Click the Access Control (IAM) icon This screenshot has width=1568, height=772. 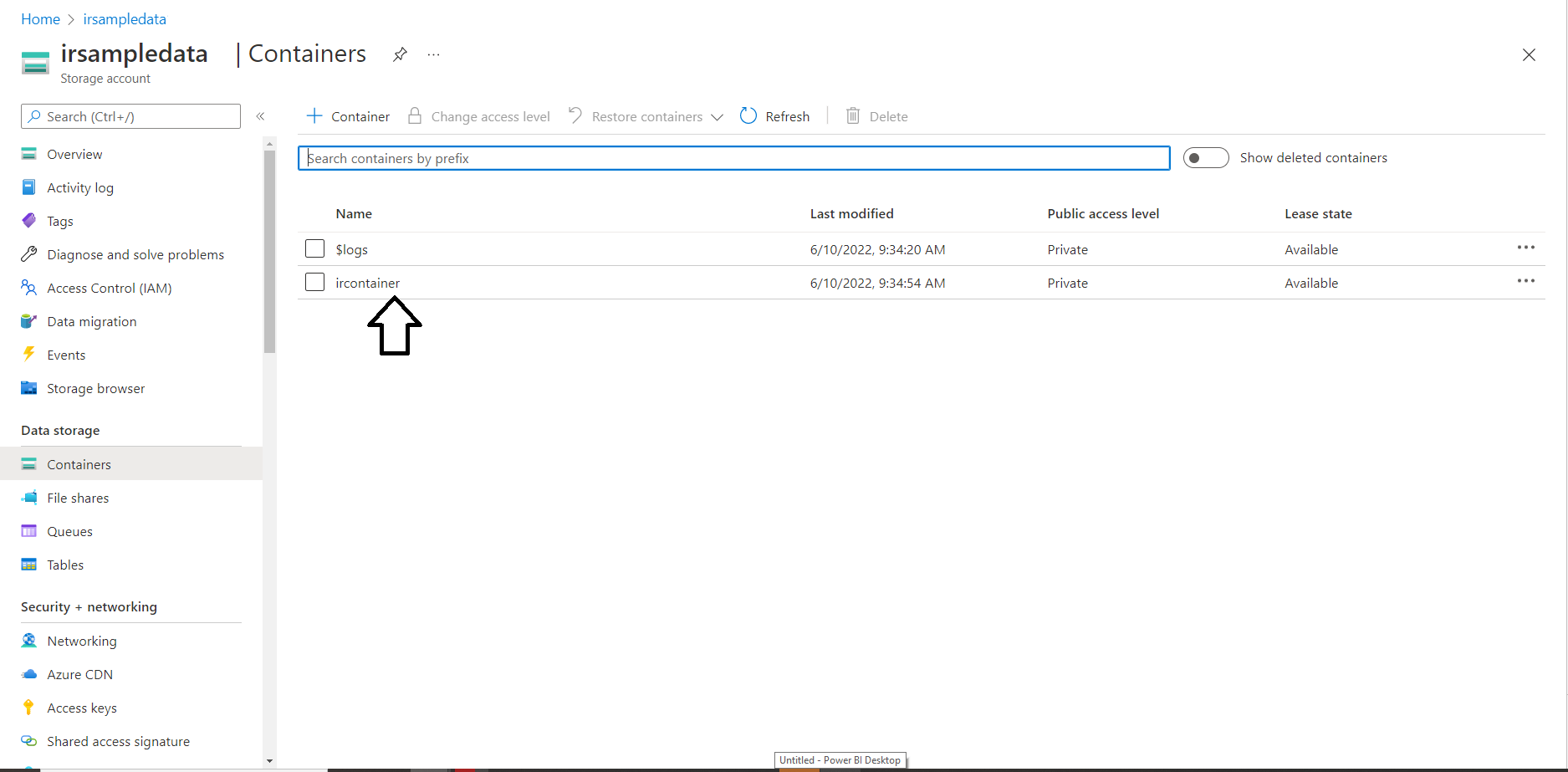coord(29,288)
